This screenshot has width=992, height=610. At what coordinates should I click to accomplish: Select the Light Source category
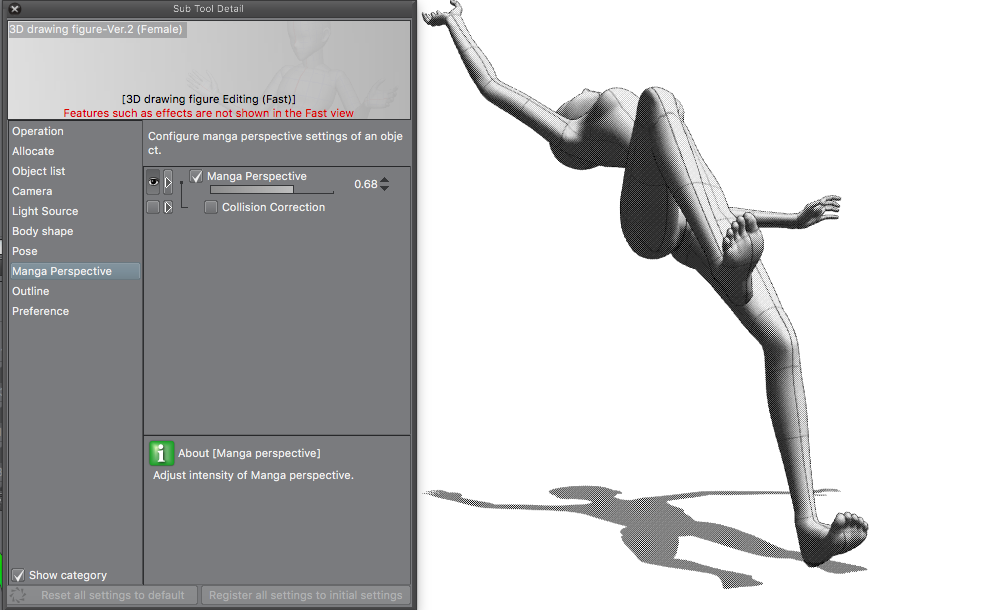click(45, 211)
